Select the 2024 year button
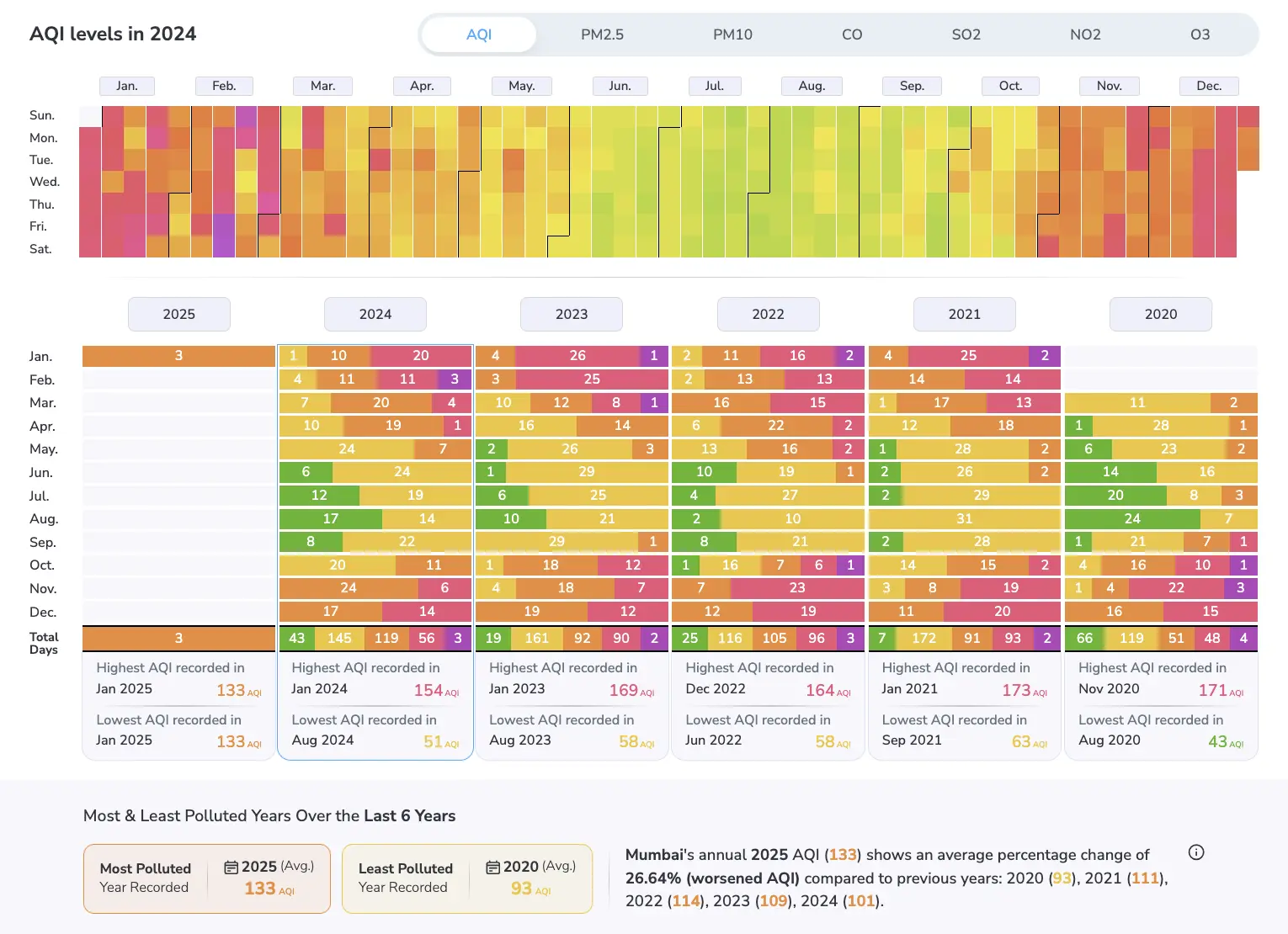1288x934 pixels. pos(375,314)
